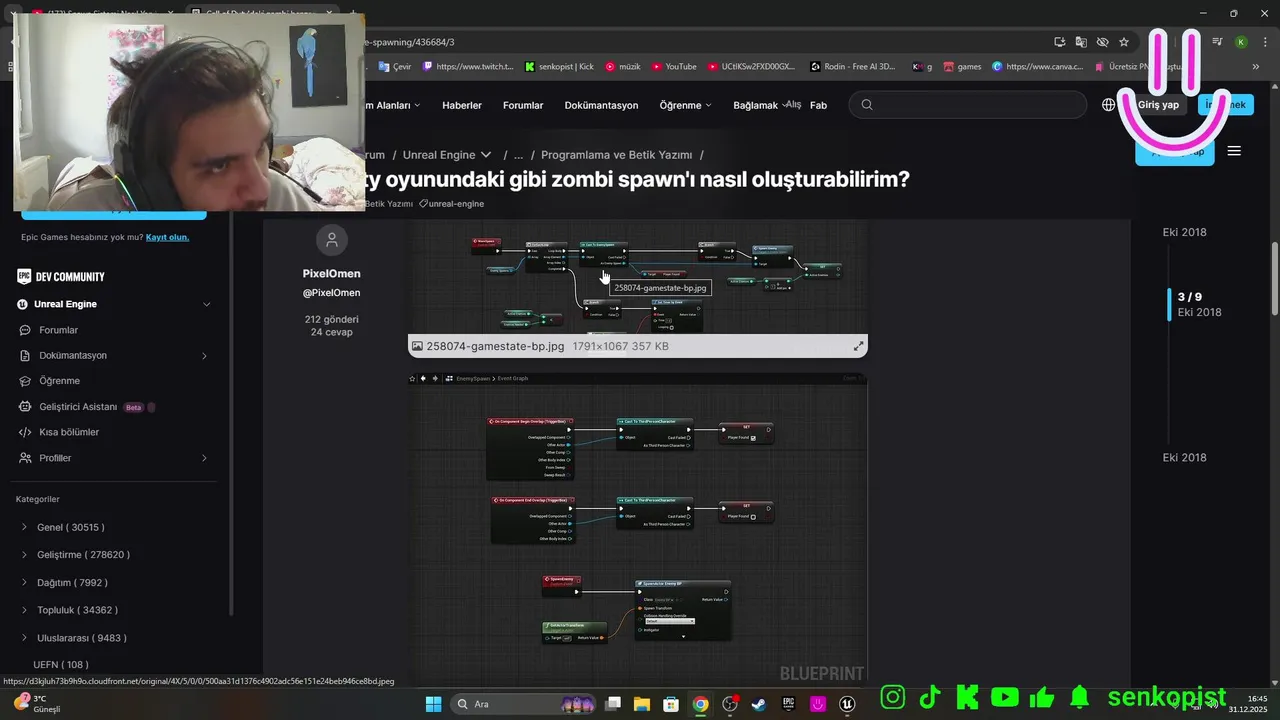Open the 258074-gamestate-bp.jpg file link
This screenshot has height=720, width=1280.
495,346
